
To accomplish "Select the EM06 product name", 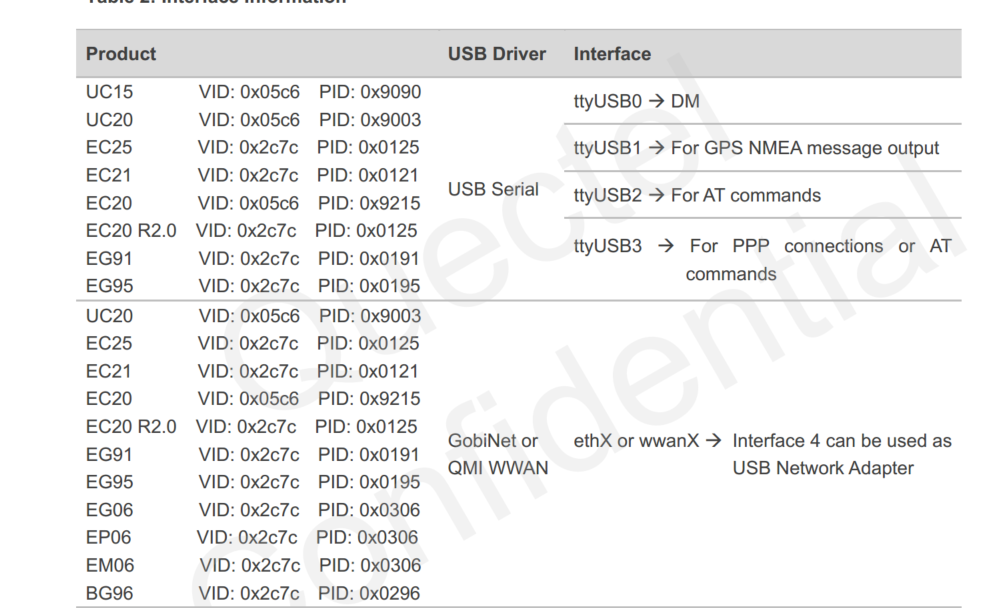I will (x=110, y=566).
